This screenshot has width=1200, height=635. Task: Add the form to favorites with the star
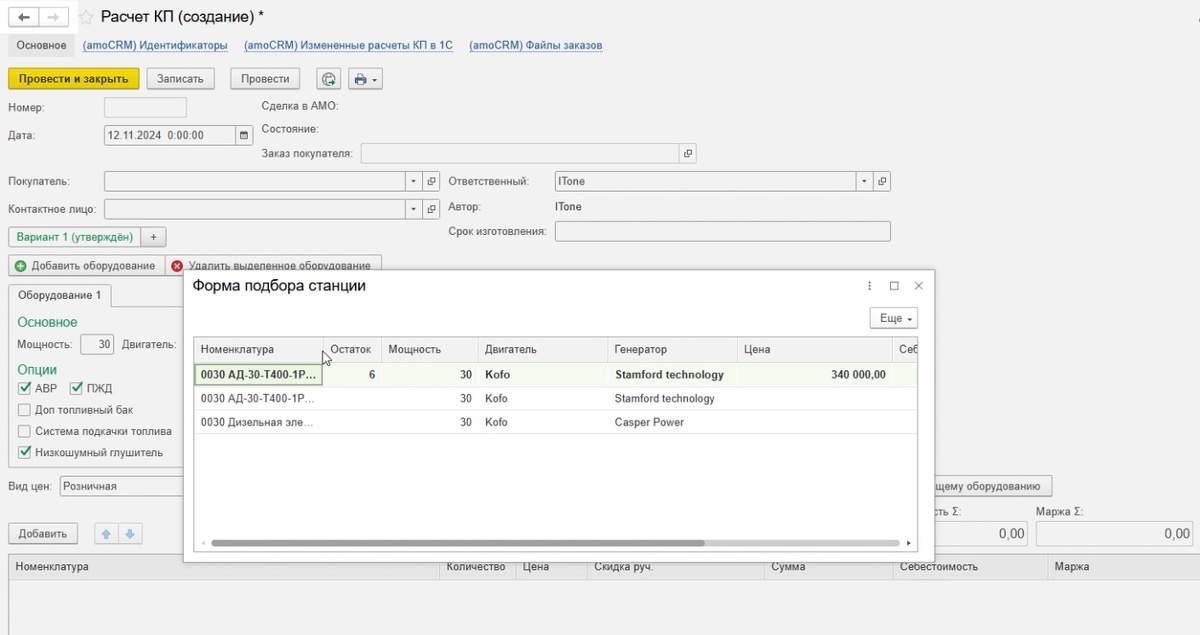86,17
